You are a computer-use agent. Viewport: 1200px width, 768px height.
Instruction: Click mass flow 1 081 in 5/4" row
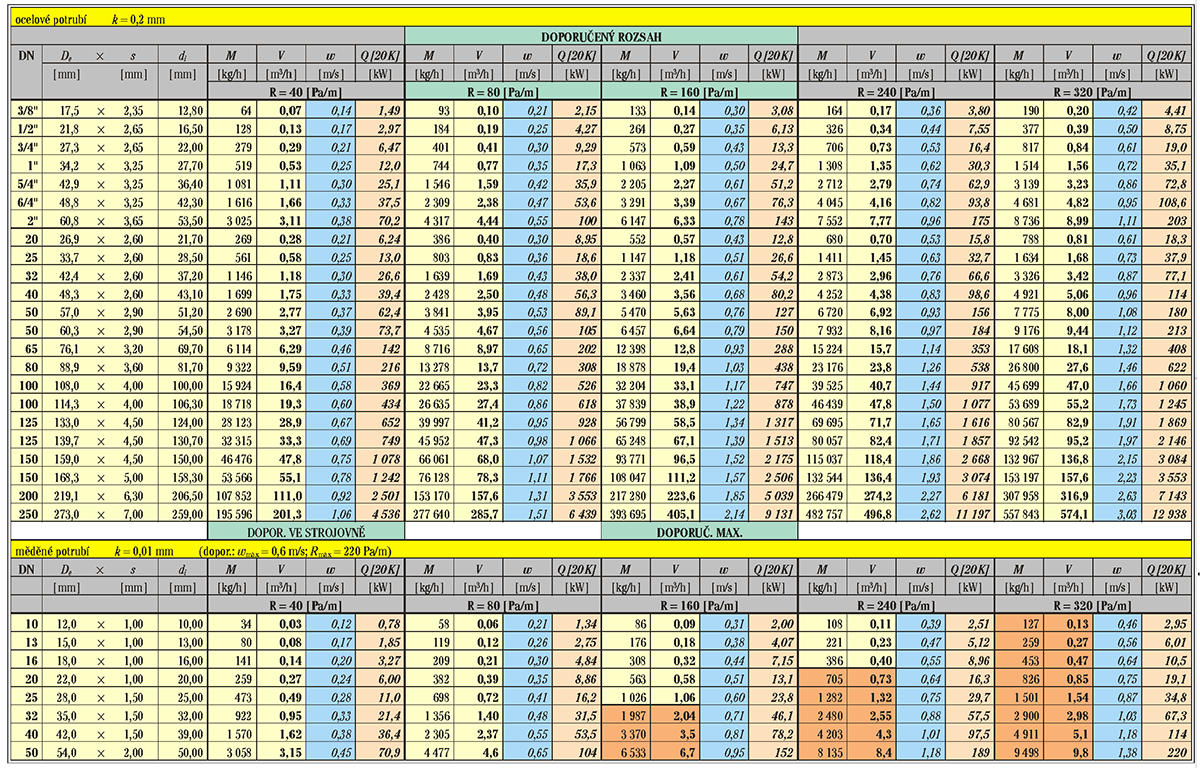coord(233,181)
